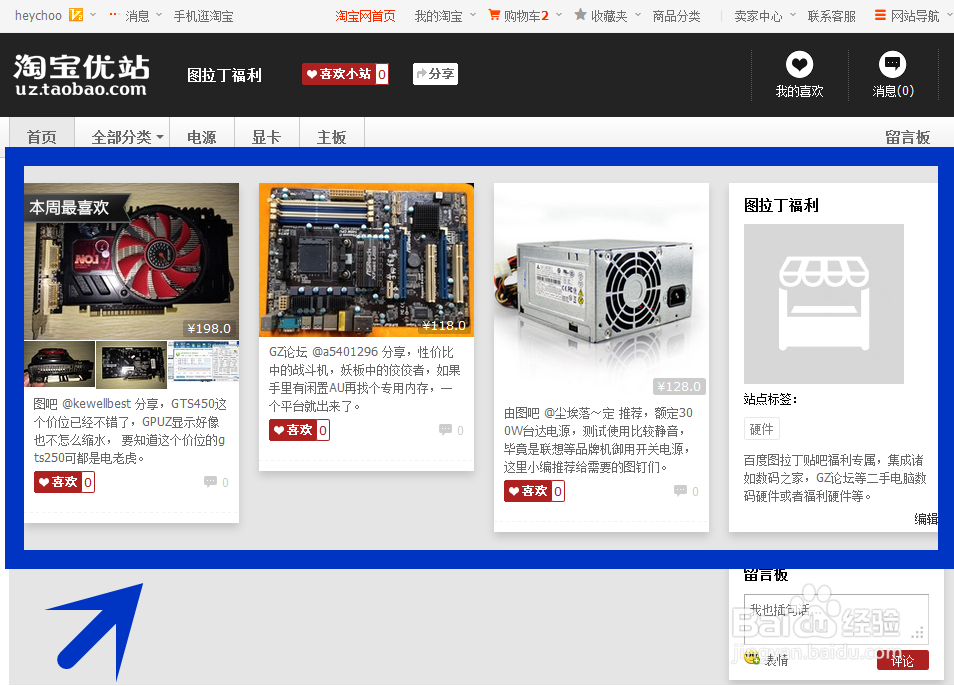Click the 淘宝优站 logo
Screen dimensions: 954x686
coord(81,75)
